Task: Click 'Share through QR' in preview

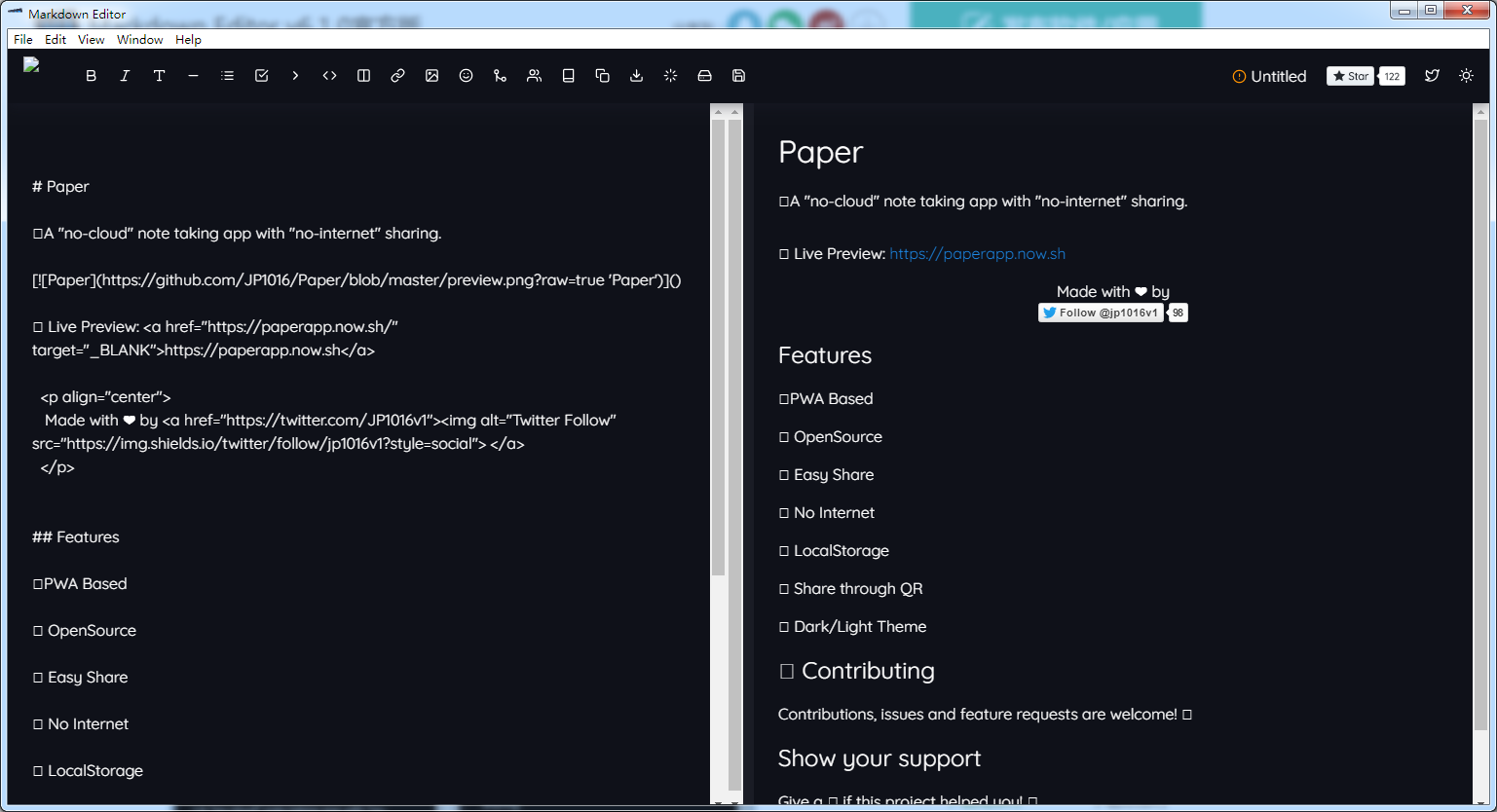Action: pyautogui.click(x=850, y=589)
